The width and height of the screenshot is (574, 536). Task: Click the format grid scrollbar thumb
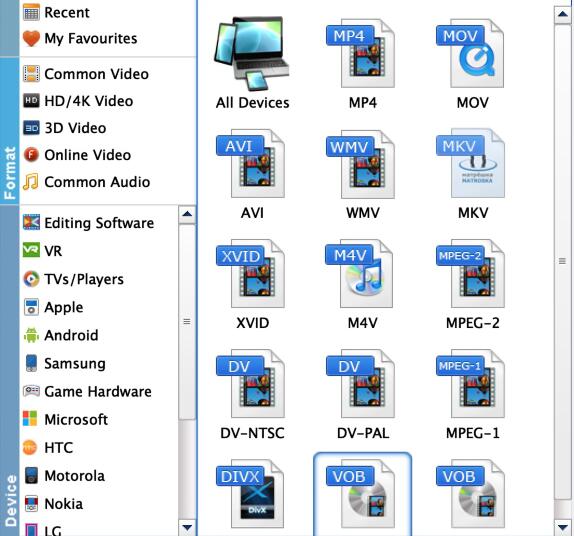562,261
